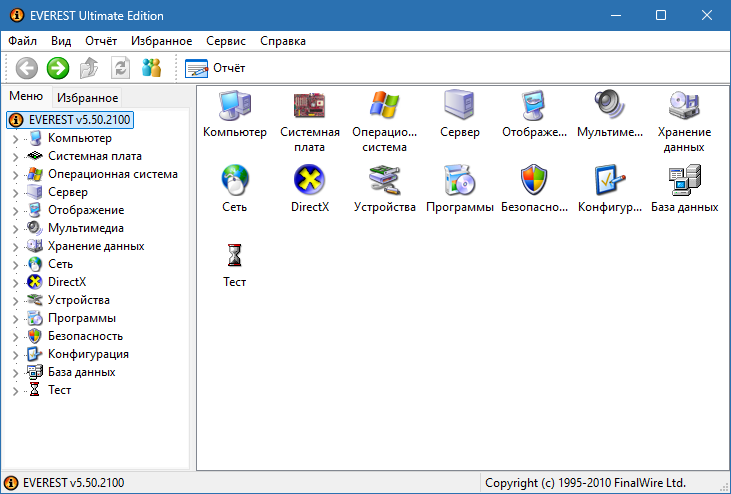The width and height of the screenshot is (731, 494).
Task: Expand the Отображение tree node
Action: (x=15, y=211)
